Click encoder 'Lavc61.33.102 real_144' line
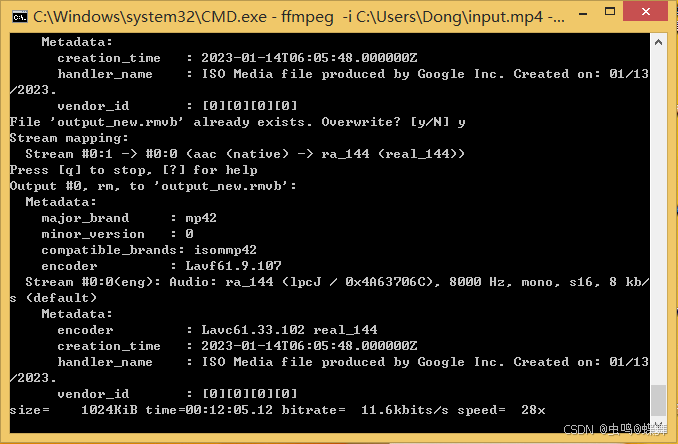Viewport: 678px width, 444px height. point(217,330)
